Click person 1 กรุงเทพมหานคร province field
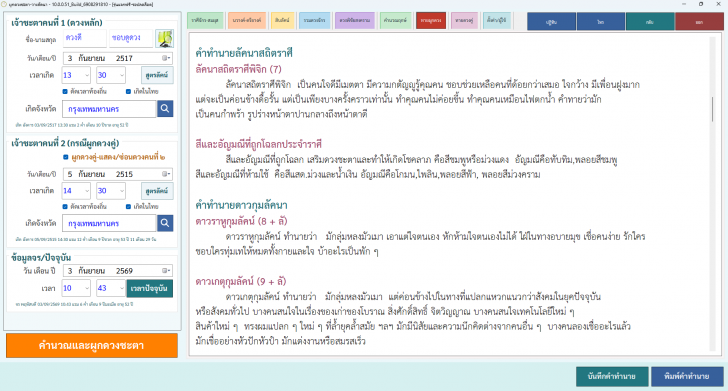The image size is (728, 391). [x=109, y=109]
